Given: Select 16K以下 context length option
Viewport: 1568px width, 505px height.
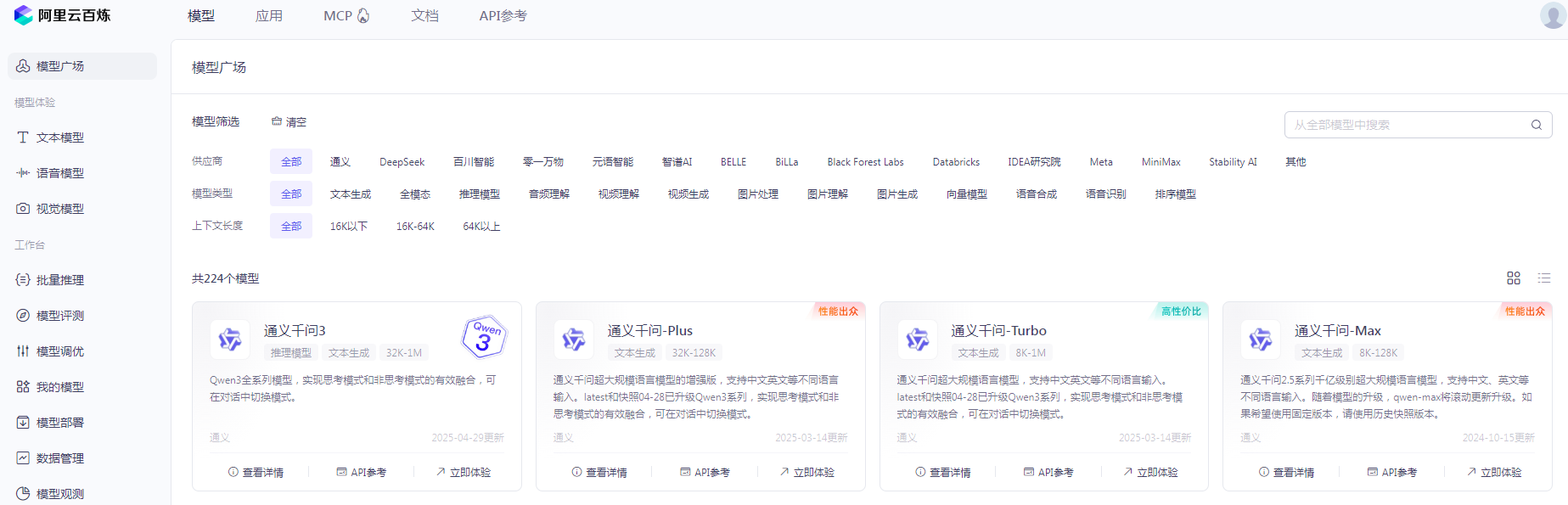Looking at the screenshot, I should coord(348,227).
